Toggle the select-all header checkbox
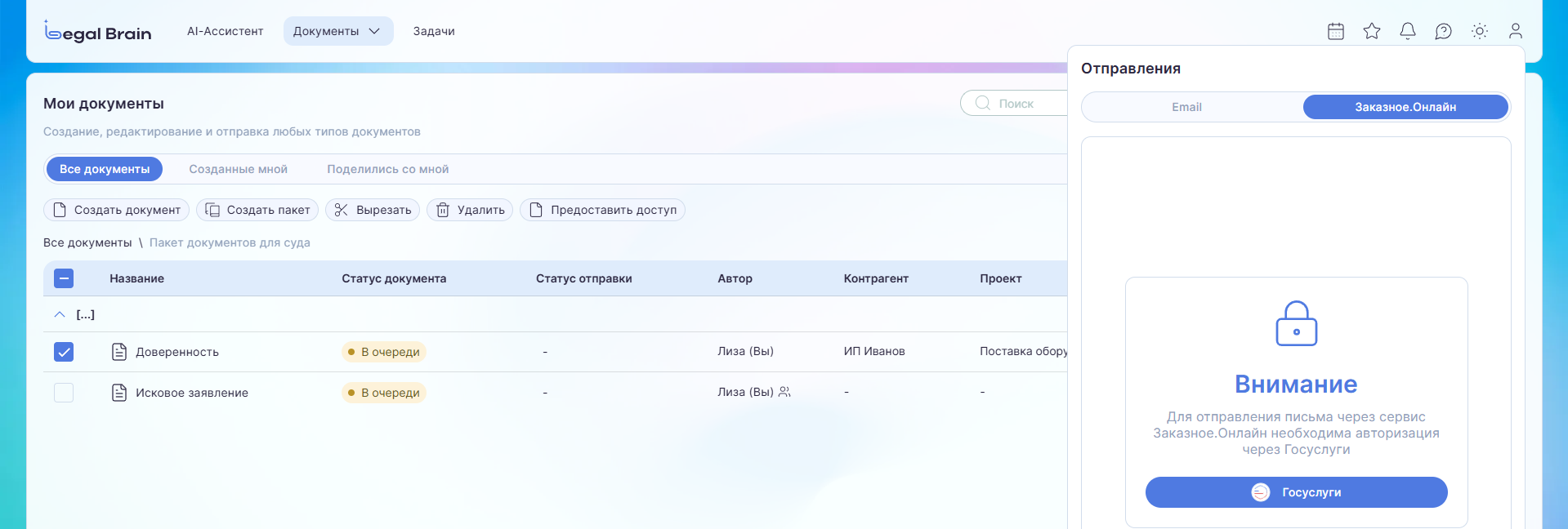Screen dimensions: 1568x529 64,278
